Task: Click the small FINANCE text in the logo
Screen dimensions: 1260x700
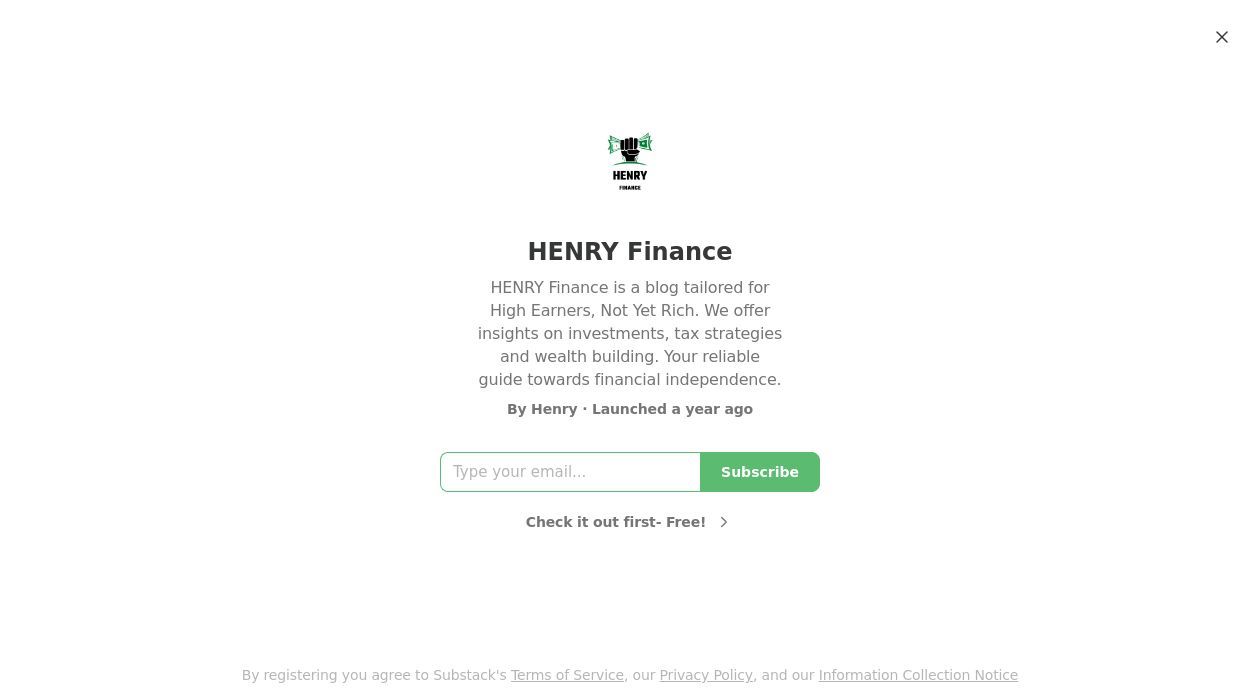Action: (630, 188)
